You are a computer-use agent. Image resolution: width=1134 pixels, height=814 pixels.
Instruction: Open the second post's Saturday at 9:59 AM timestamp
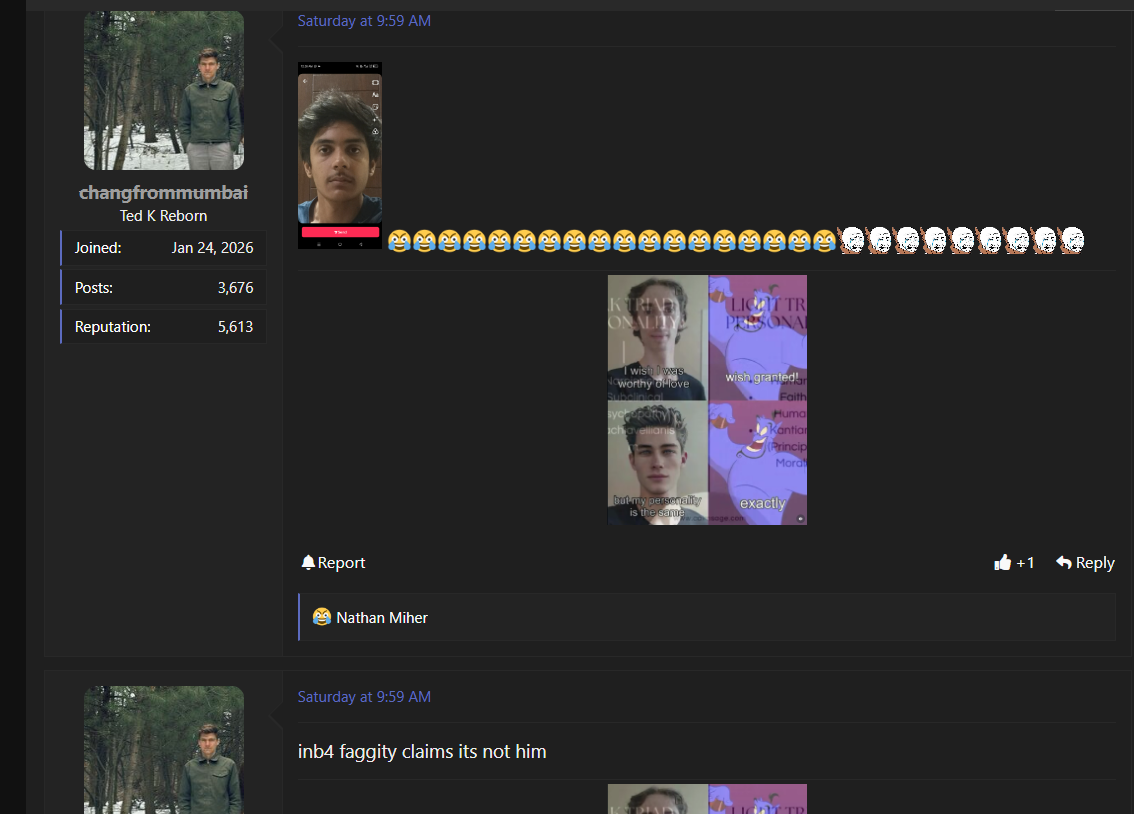pyautogui.click(x=364, y=697)
